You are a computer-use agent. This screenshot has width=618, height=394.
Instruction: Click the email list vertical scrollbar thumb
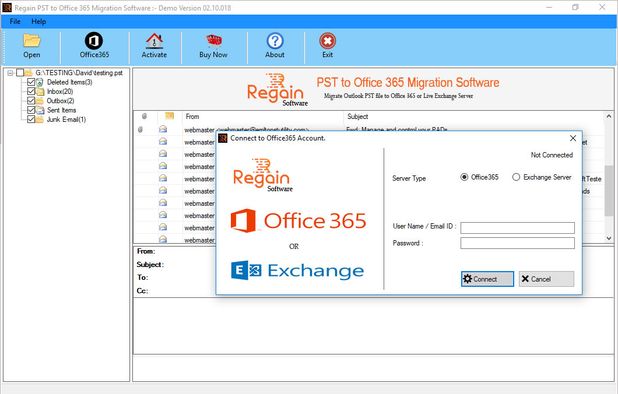[609, 191]
